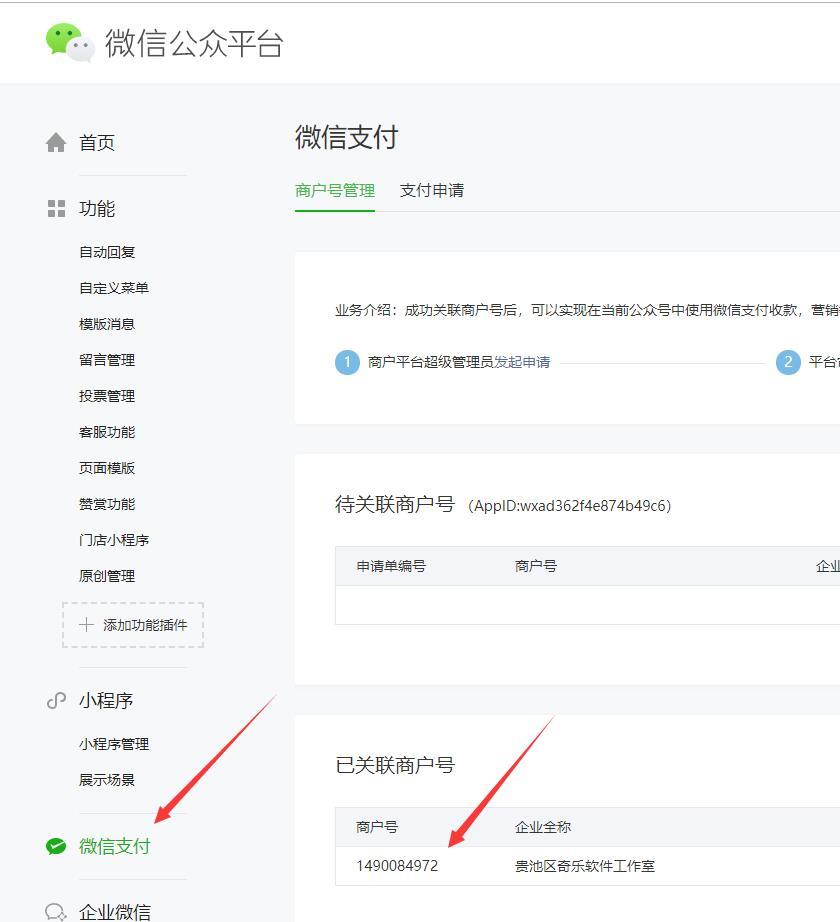Click the 微信公众平台 title
This screenshot has height=922, width=840.
point(195,44)
